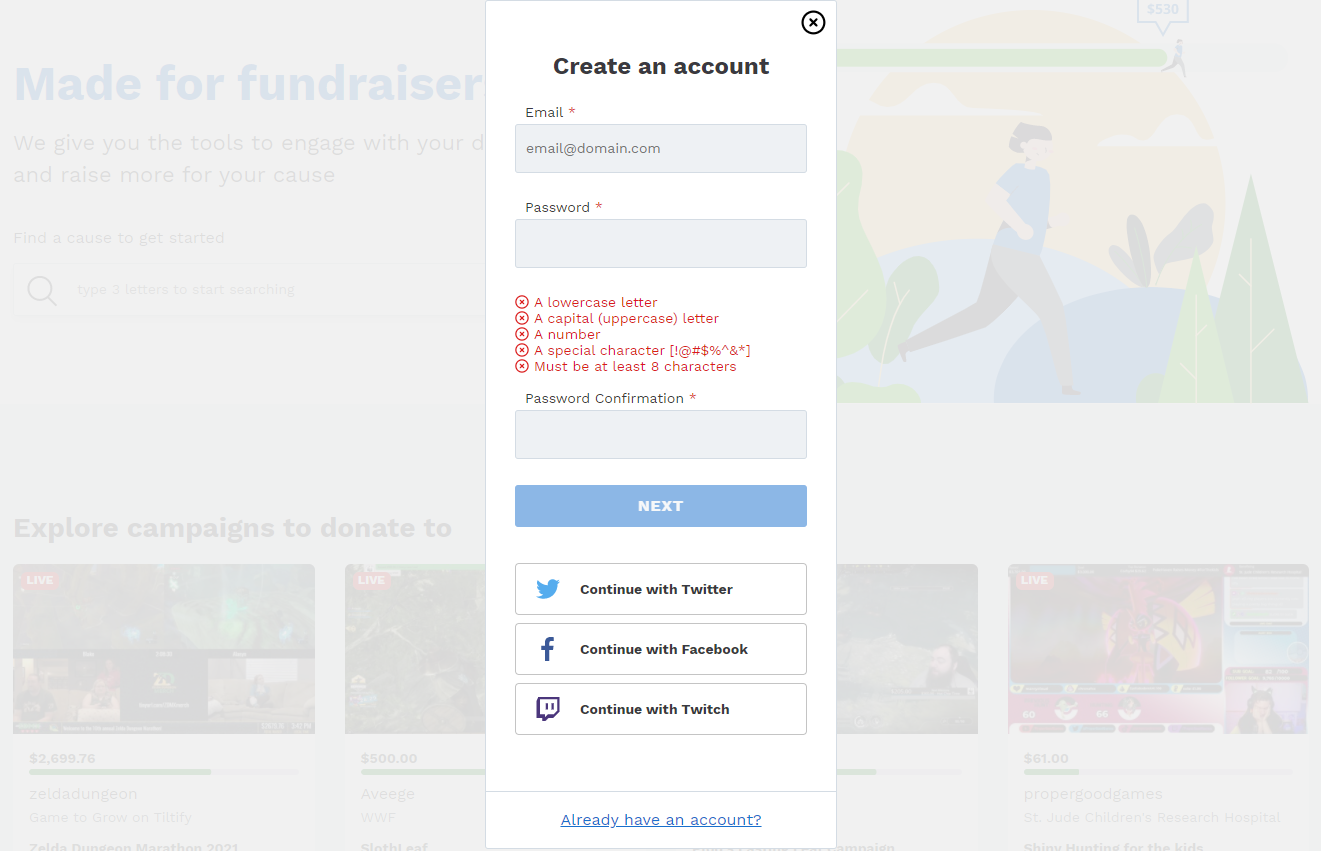Focus the Email input field
1321x851 pixels.
(661, 148)
